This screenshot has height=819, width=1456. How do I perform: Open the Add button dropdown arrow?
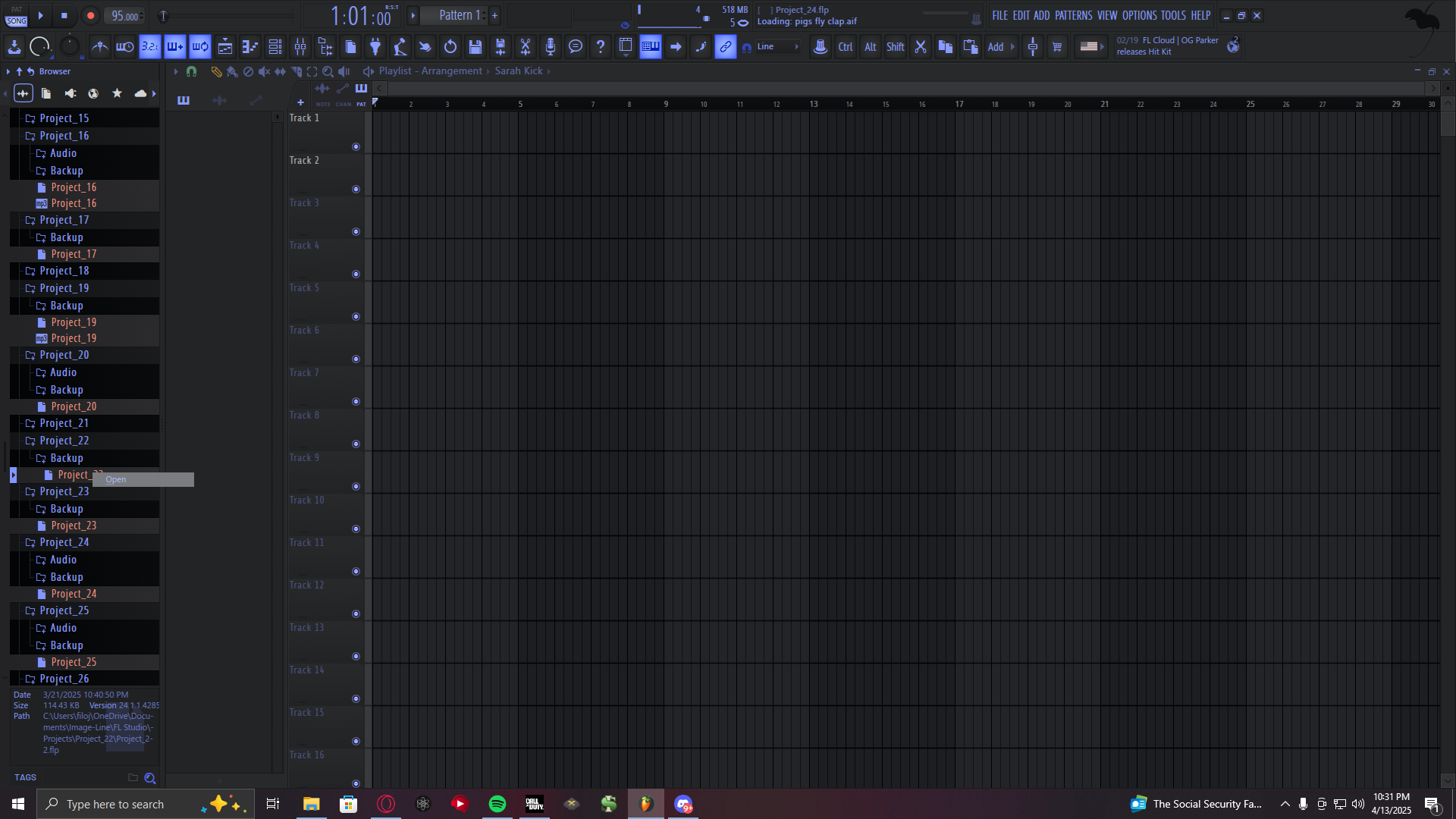point(1012,47)
